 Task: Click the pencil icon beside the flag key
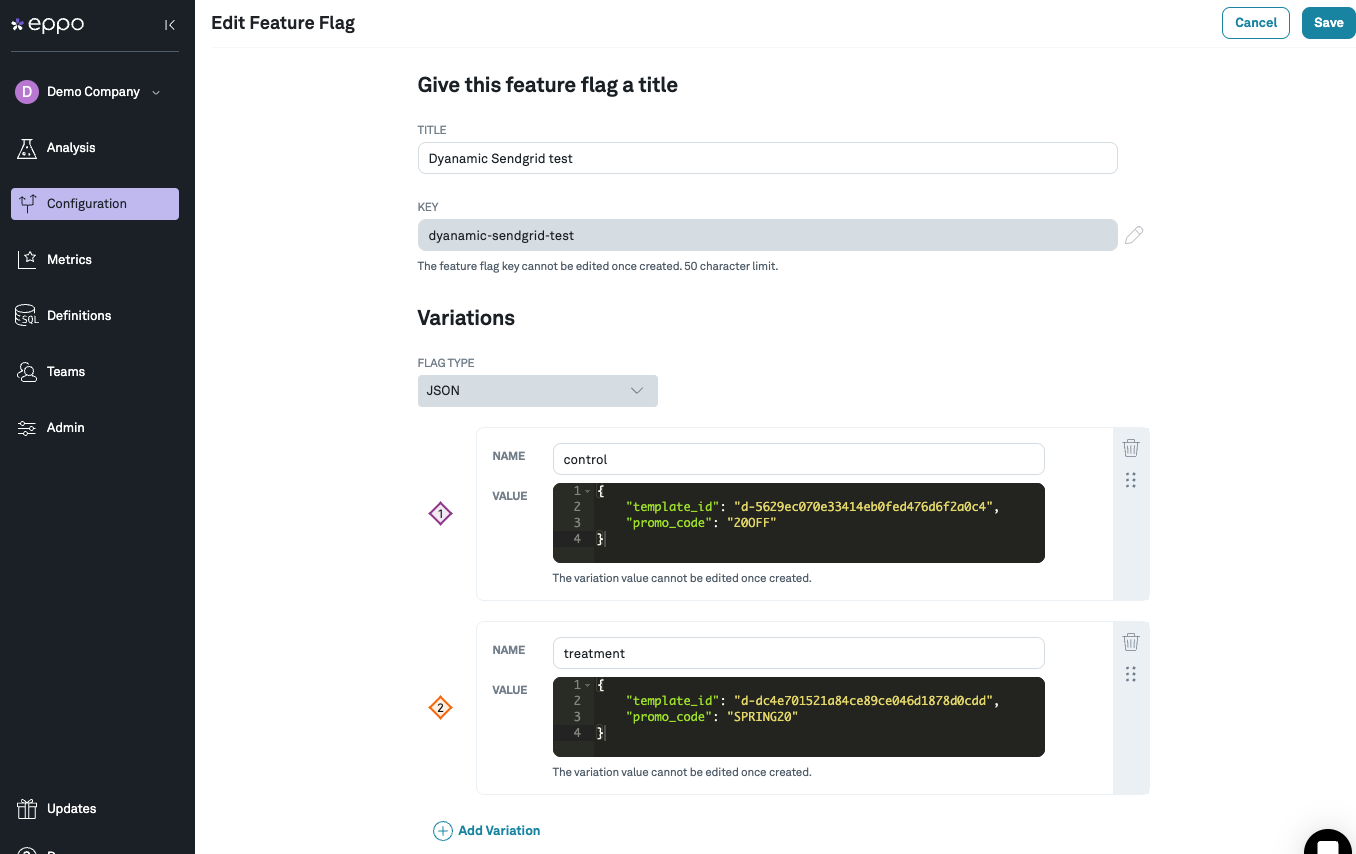pos(1134,234)
